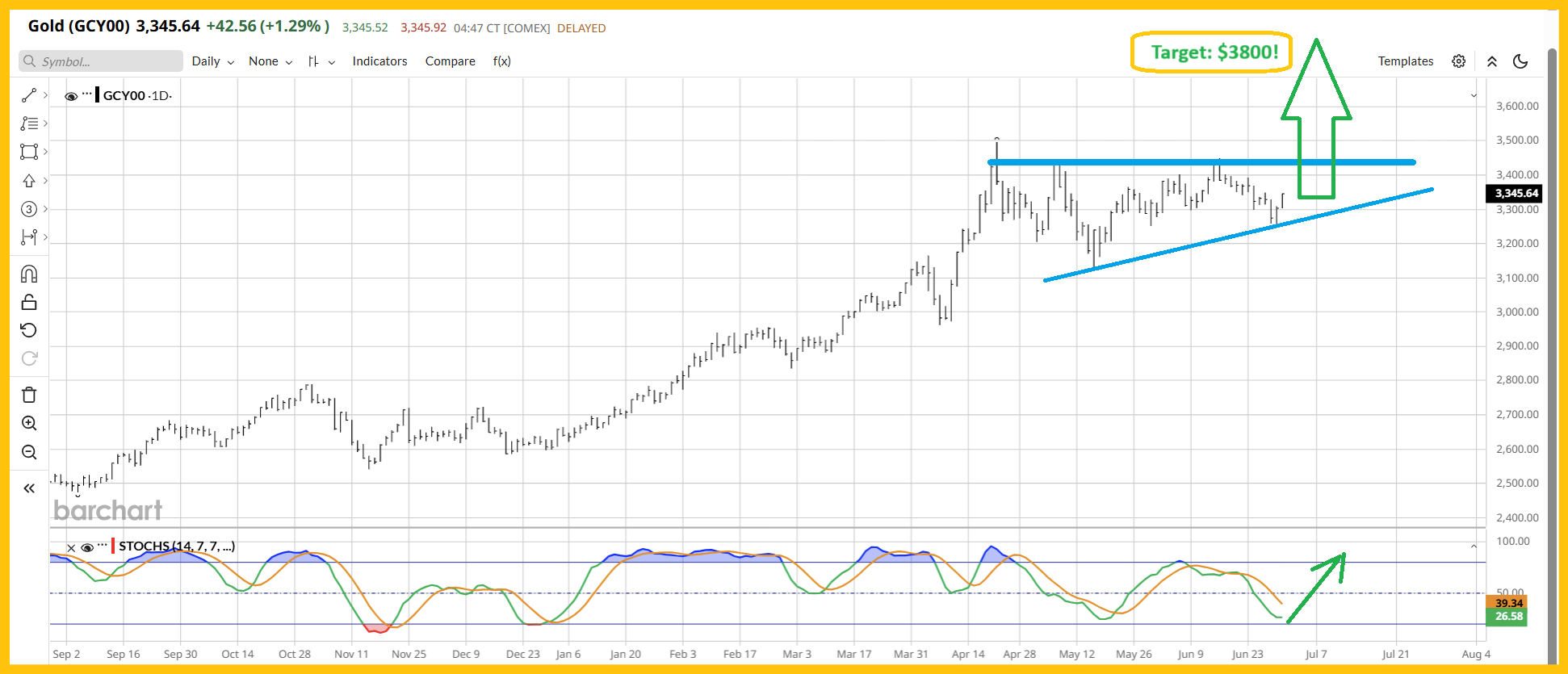The height and width of the screenshot is (674, 1568).
Task: Click the Jul 7 date label
Action: click(1316, 654)
